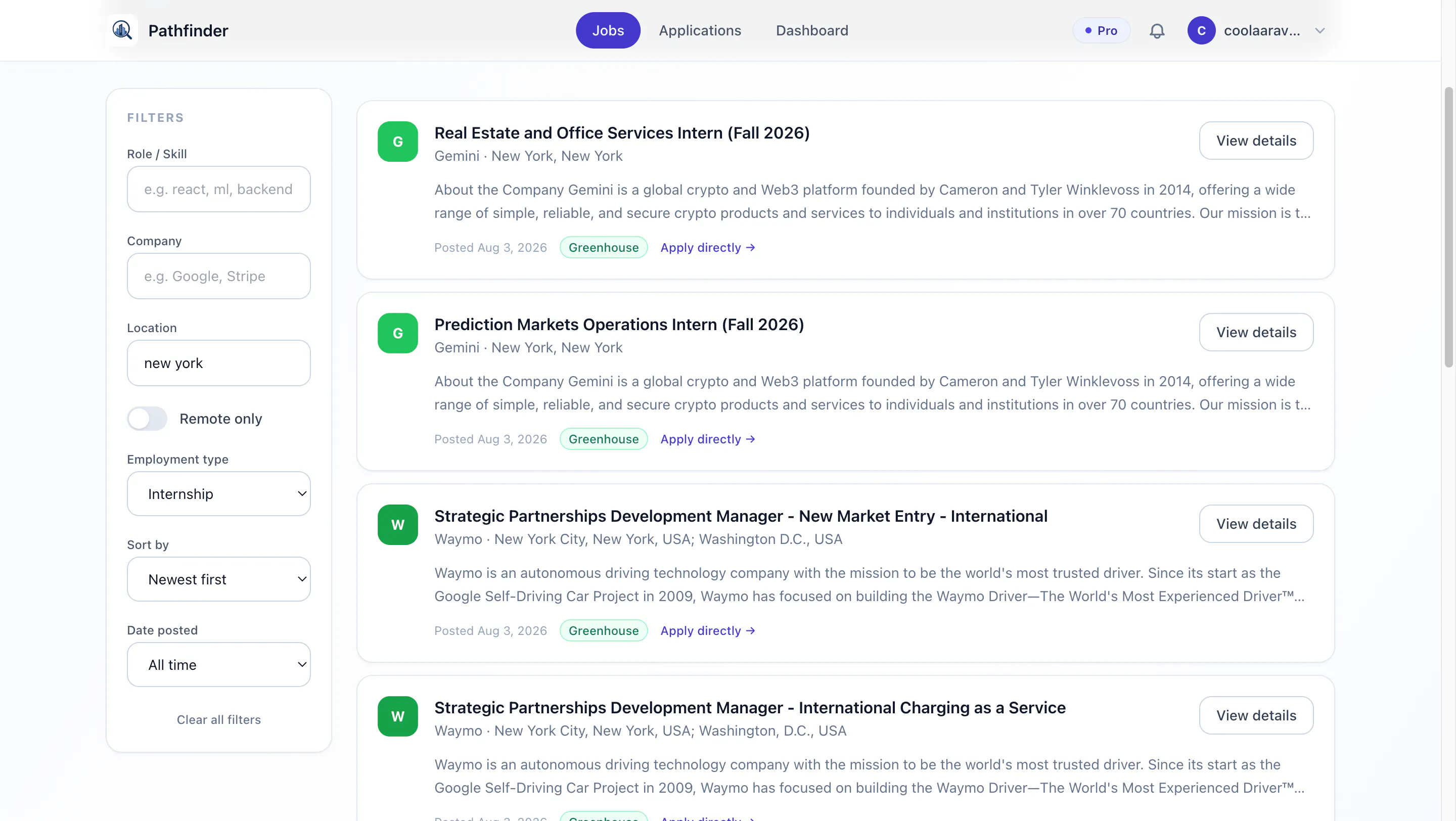Click Waymo logo on New Market Entry card
1456x821 pixels.
(397, 524)
